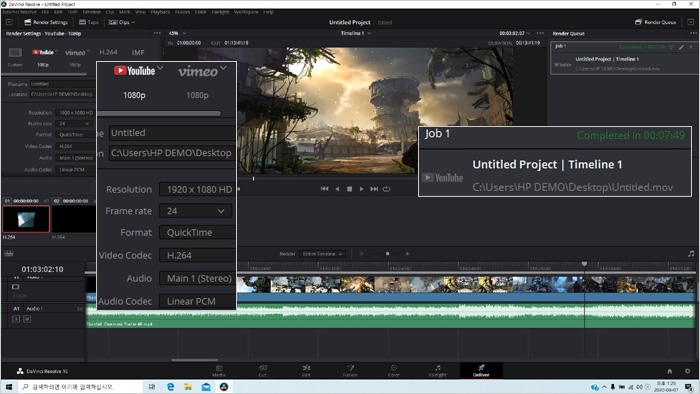Open the Edit menu
This screenshot has width=700, height=394.
pos(58,12)
